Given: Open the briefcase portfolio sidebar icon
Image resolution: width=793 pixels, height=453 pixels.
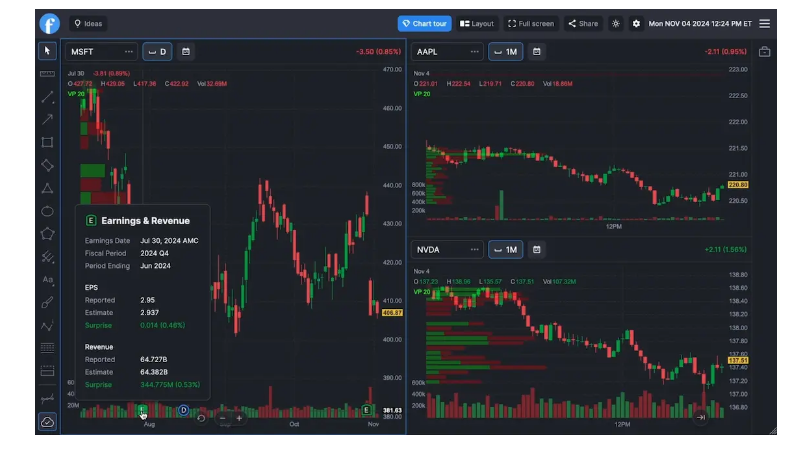Looking at the screenshot, I should pos(765,52).
